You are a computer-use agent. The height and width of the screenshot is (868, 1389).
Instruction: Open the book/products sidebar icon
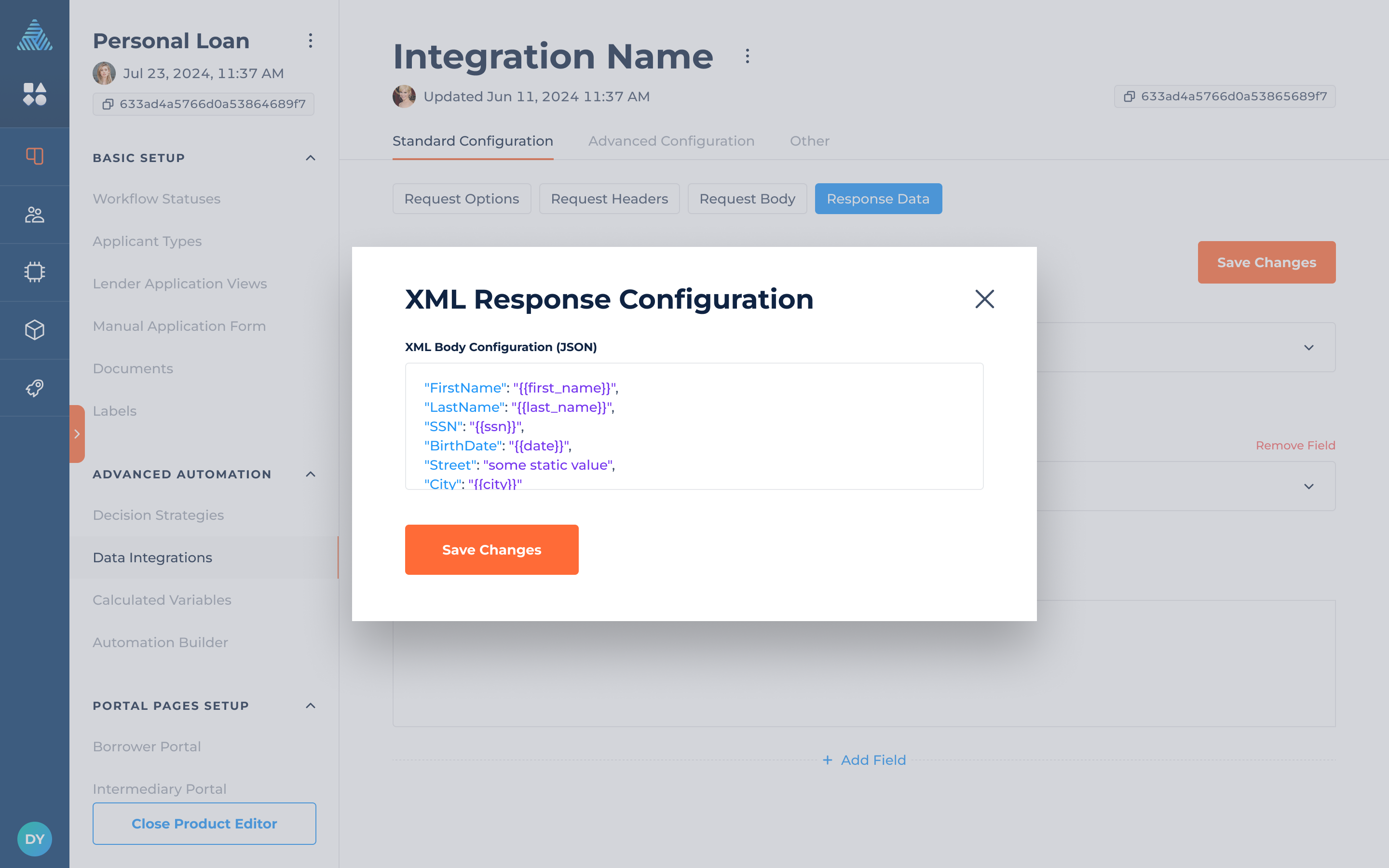tap(34, 156)
